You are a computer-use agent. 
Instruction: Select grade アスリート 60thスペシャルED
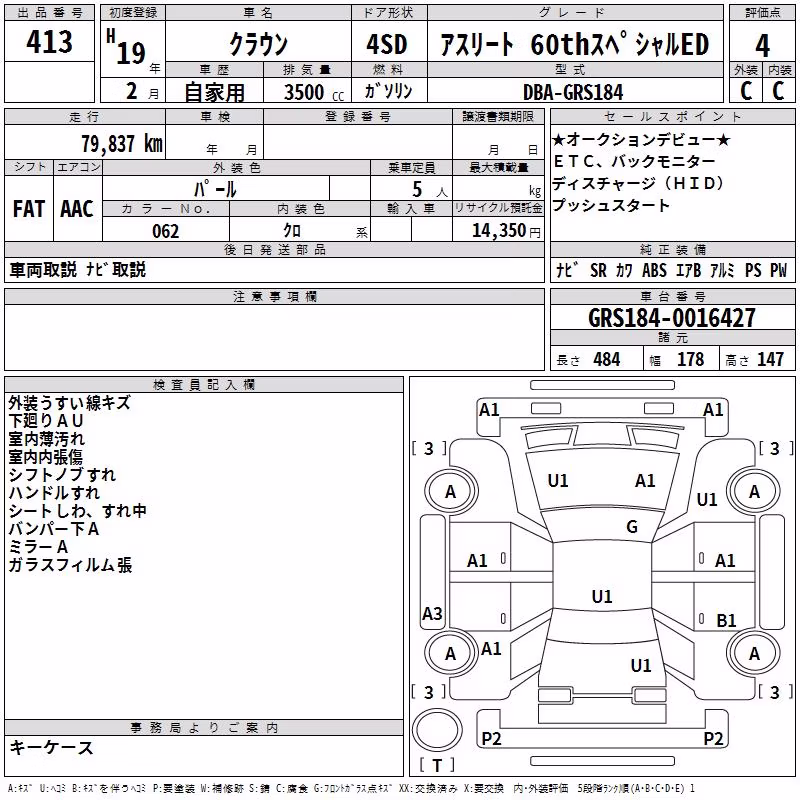(574, 44)
